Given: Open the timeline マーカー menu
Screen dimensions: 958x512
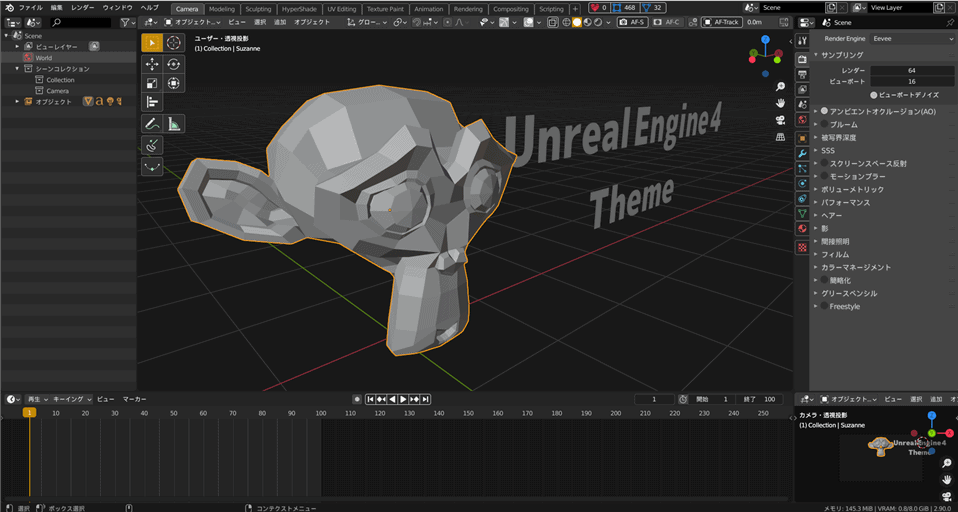Looking at the screenshot, I should (134, 399).
